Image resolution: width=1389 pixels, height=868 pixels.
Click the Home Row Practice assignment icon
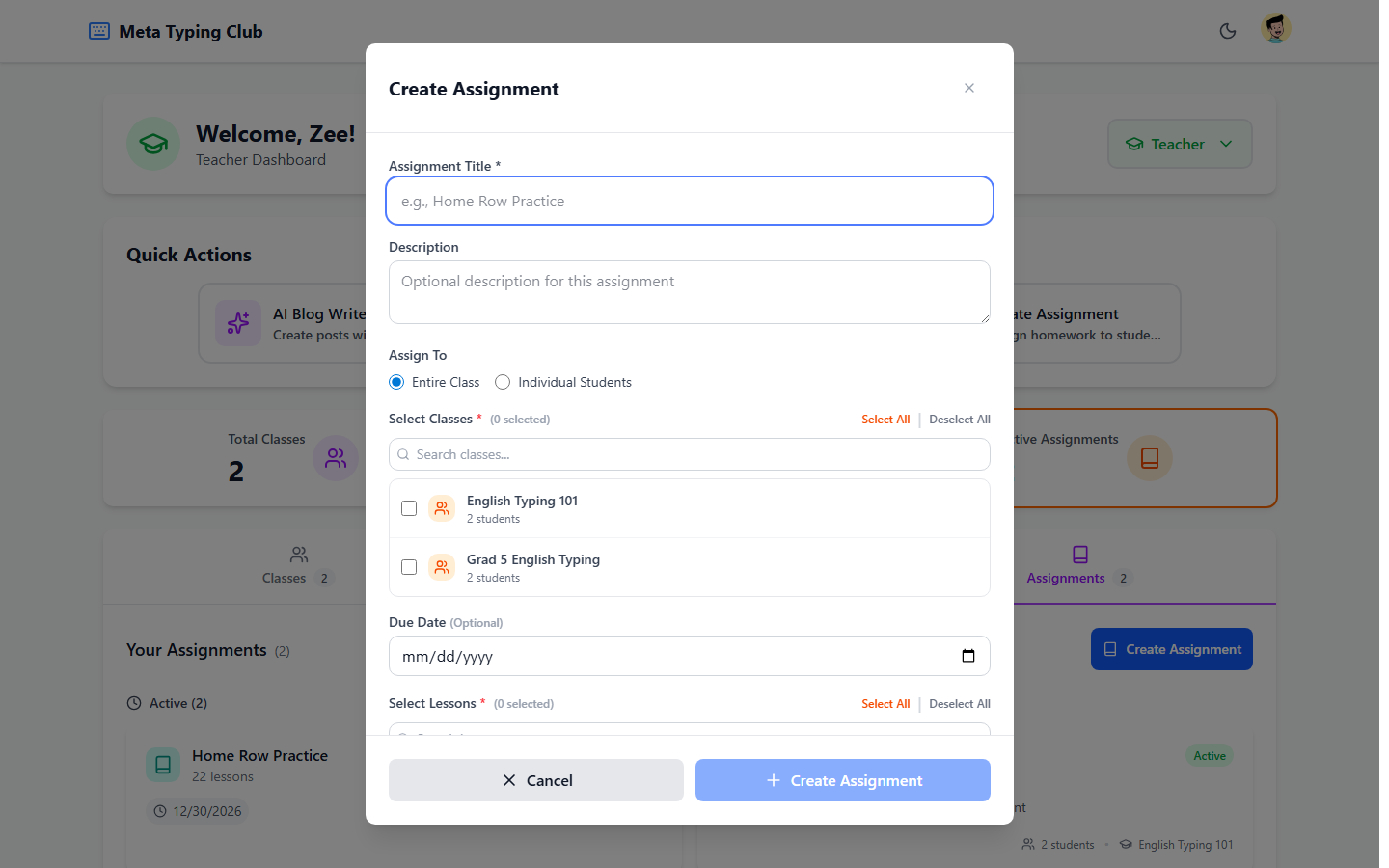tap(163, 765)
